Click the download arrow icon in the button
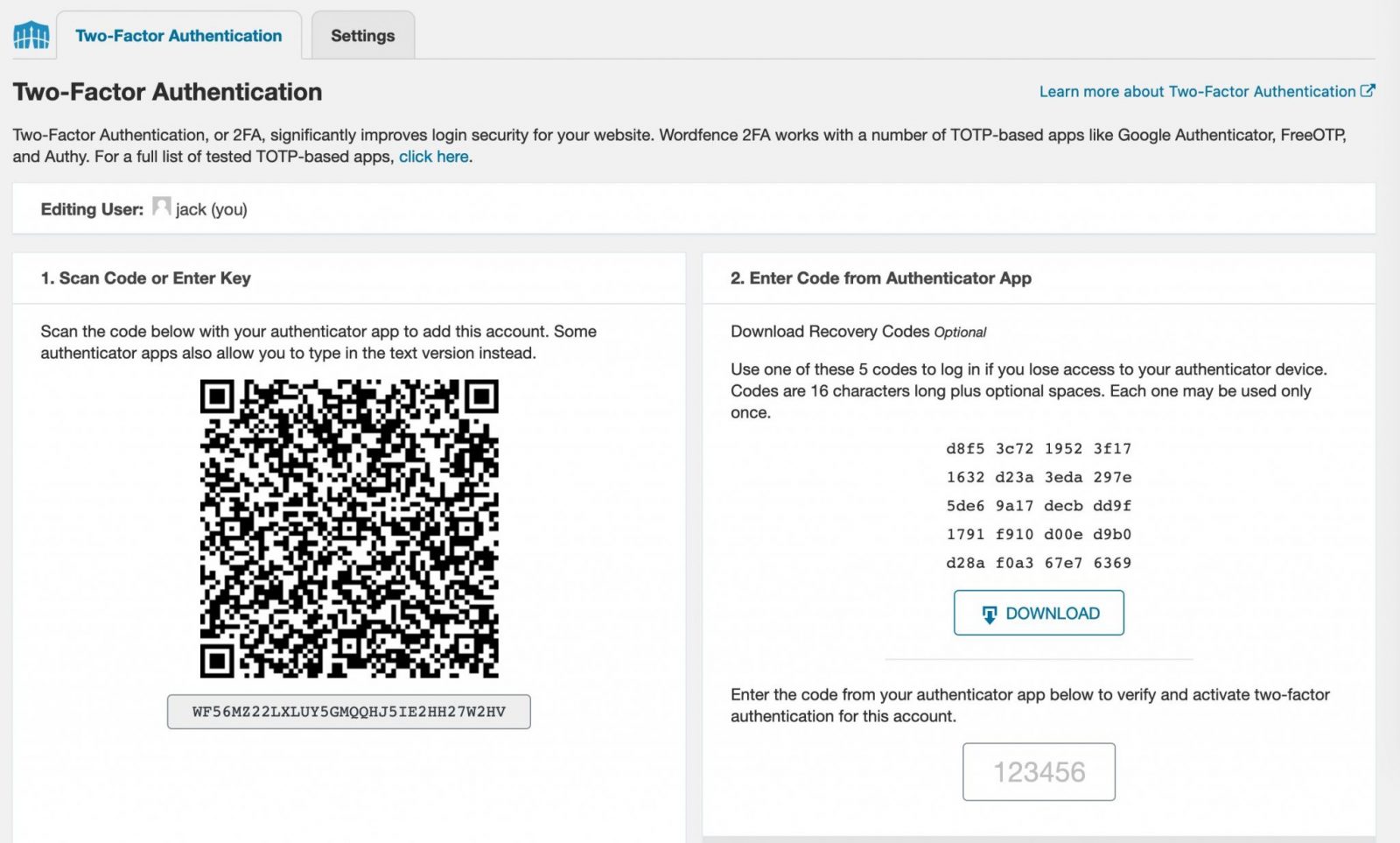1400x843 pixels. (989, 615)
